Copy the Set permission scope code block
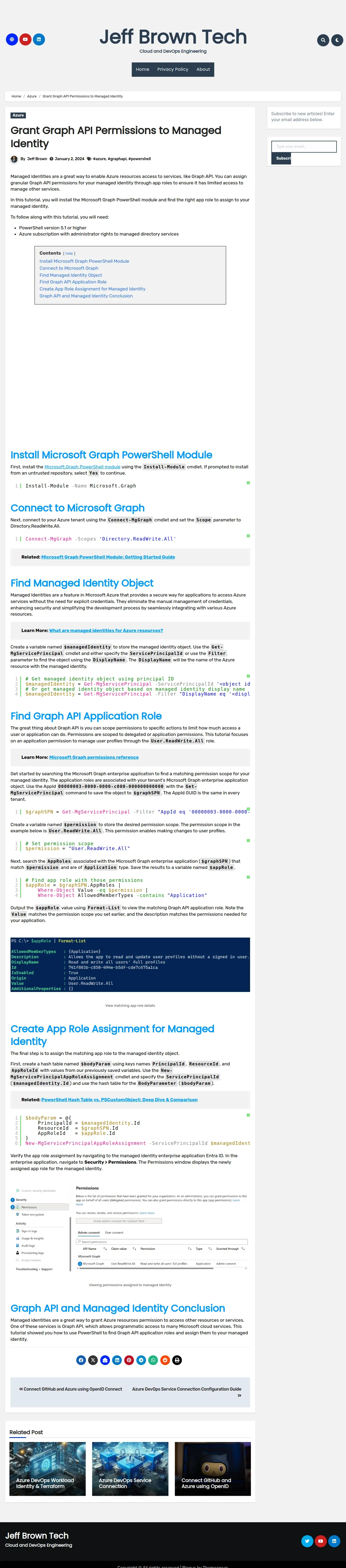The image size is (346, 1568). coord(248,841)
